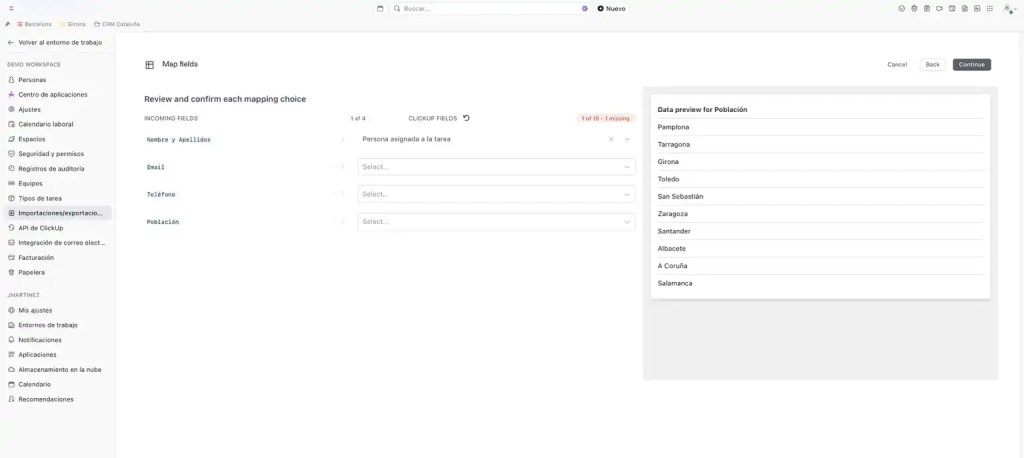Screen dimensions: 1024x458
Task: Click Continue to proceed with import
Action: 972,65
